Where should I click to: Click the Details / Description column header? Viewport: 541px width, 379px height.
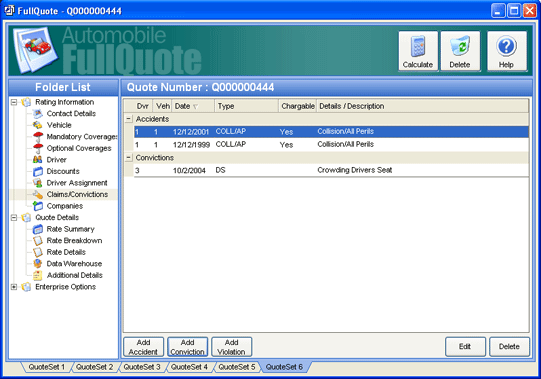point(422,106)
